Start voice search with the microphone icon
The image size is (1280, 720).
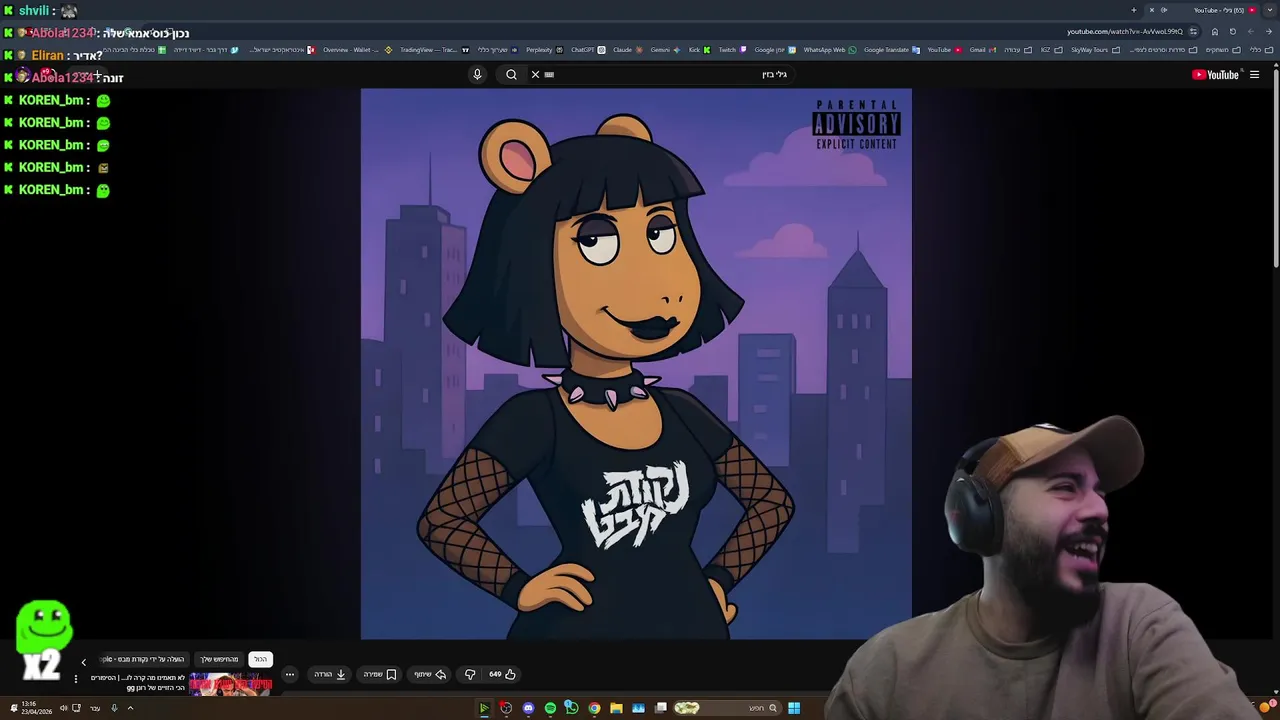[x=477, y=74]
